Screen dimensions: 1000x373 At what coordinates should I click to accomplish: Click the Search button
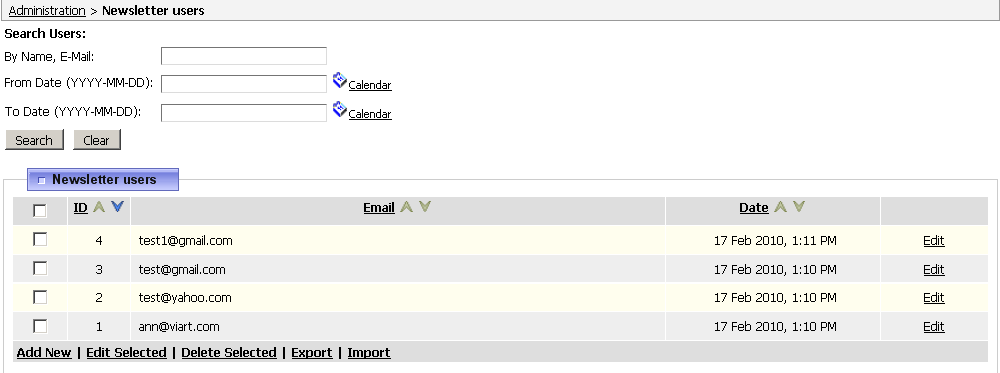click(34, 140)
